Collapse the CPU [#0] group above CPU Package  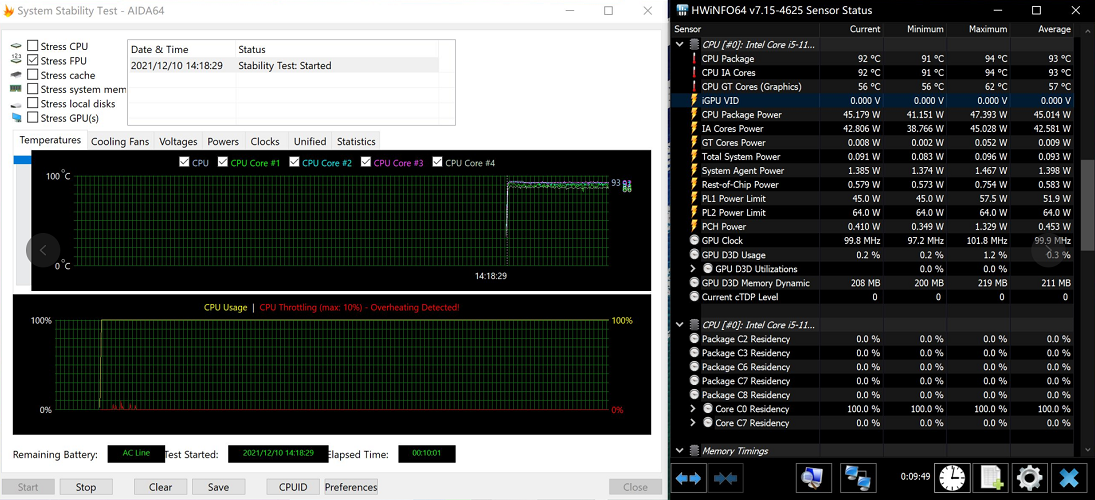click(x=680, y=44)
